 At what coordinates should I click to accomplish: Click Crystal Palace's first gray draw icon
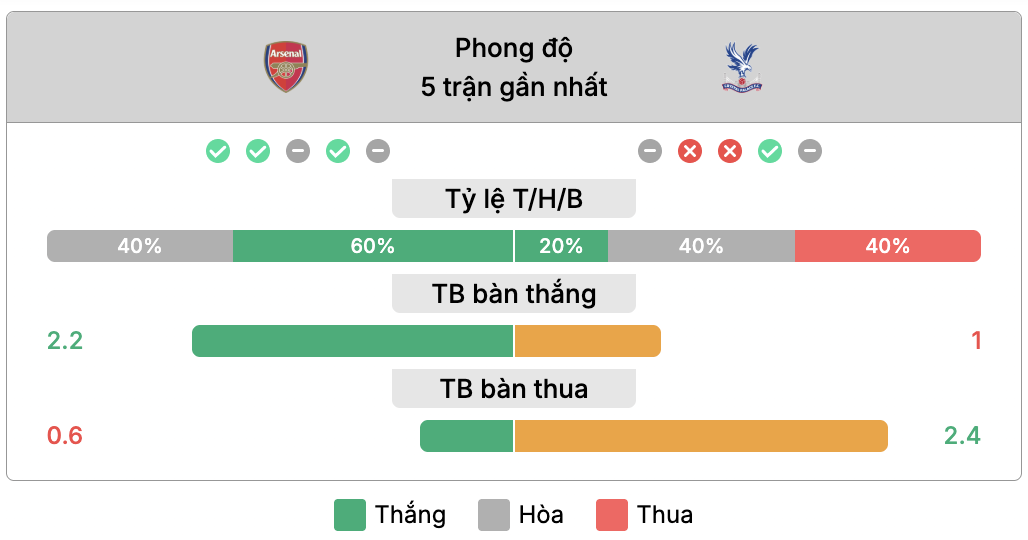click(x=650, y=151)
